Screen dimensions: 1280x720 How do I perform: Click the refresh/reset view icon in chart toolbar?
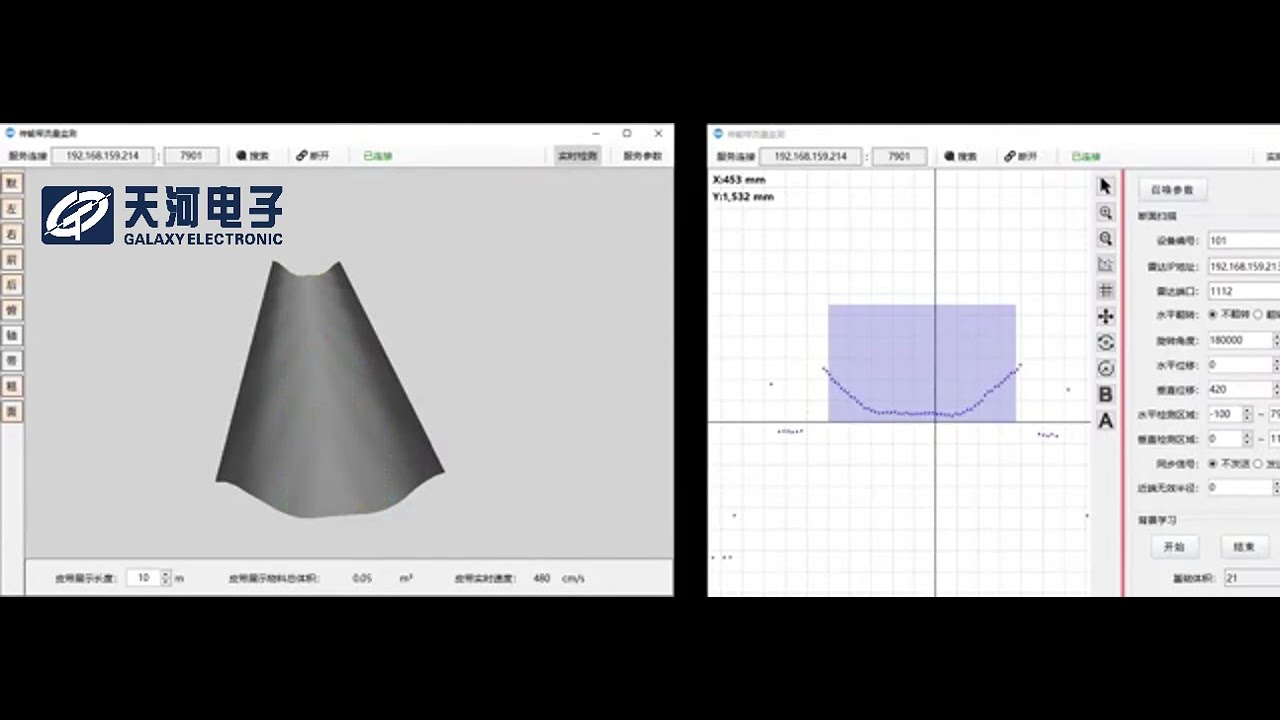pos(1105,342)
